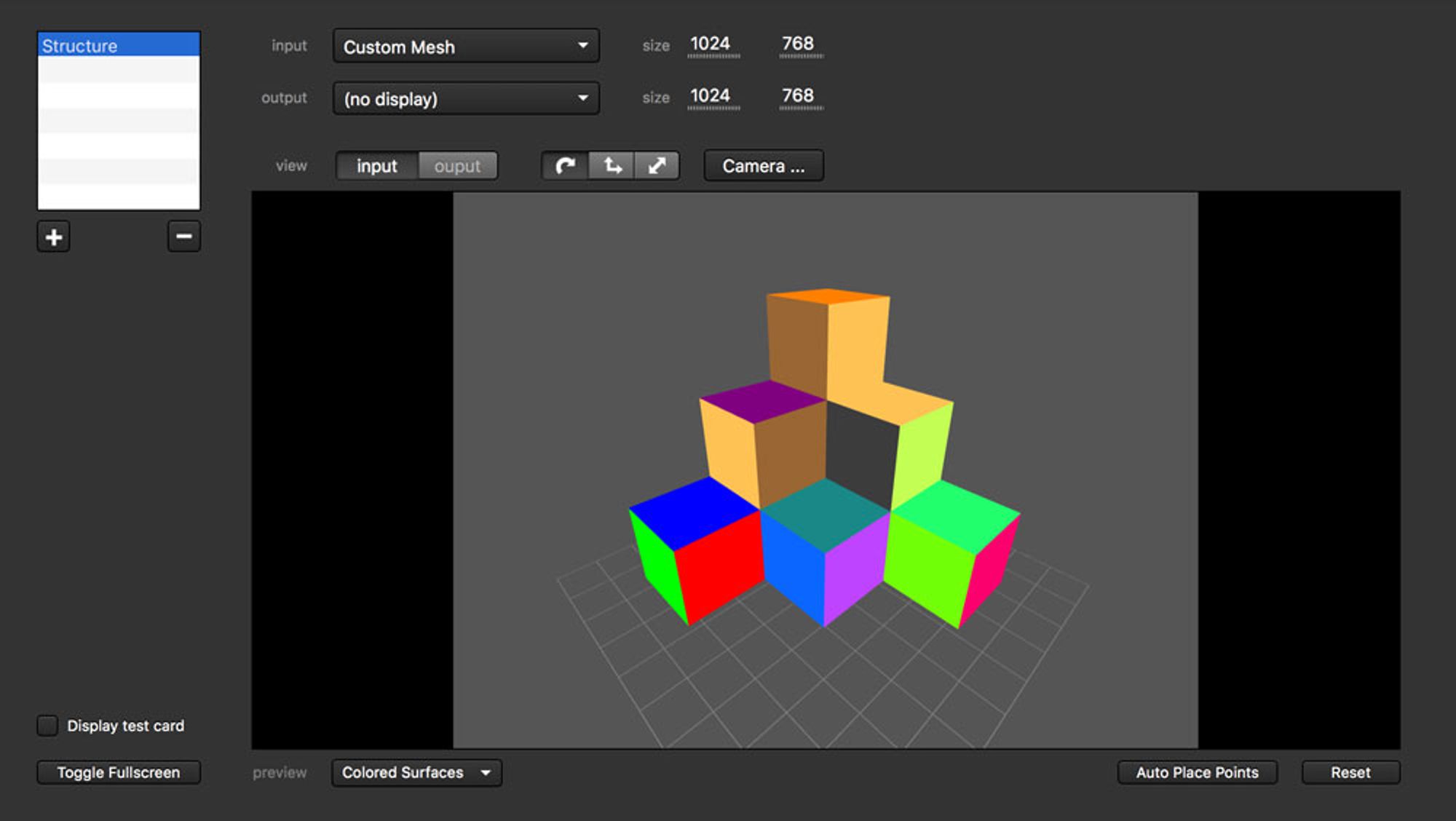Select the scale view tool icon
The height and width of the screenshot is (821, 1456).
pyautogui.click(x=657, y=166)
